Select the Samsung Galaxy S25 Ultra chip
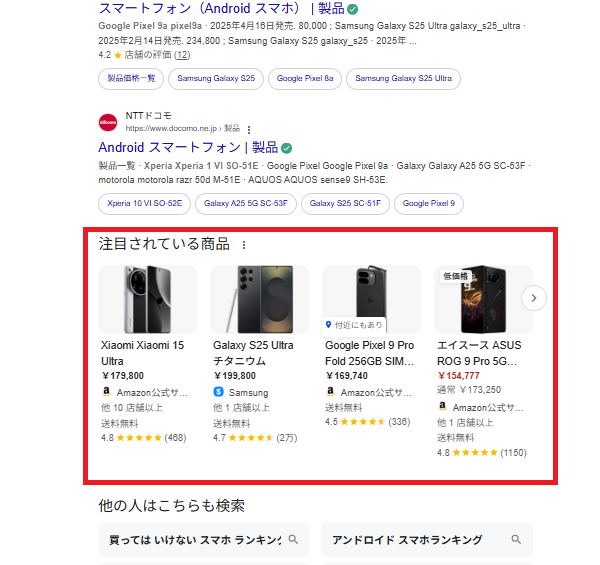Screen dimensions: 600x565 403,79
